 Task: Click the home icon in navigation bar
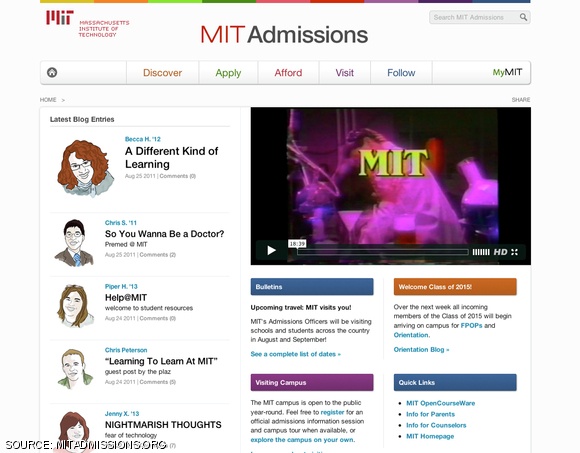tap(52, 72)
